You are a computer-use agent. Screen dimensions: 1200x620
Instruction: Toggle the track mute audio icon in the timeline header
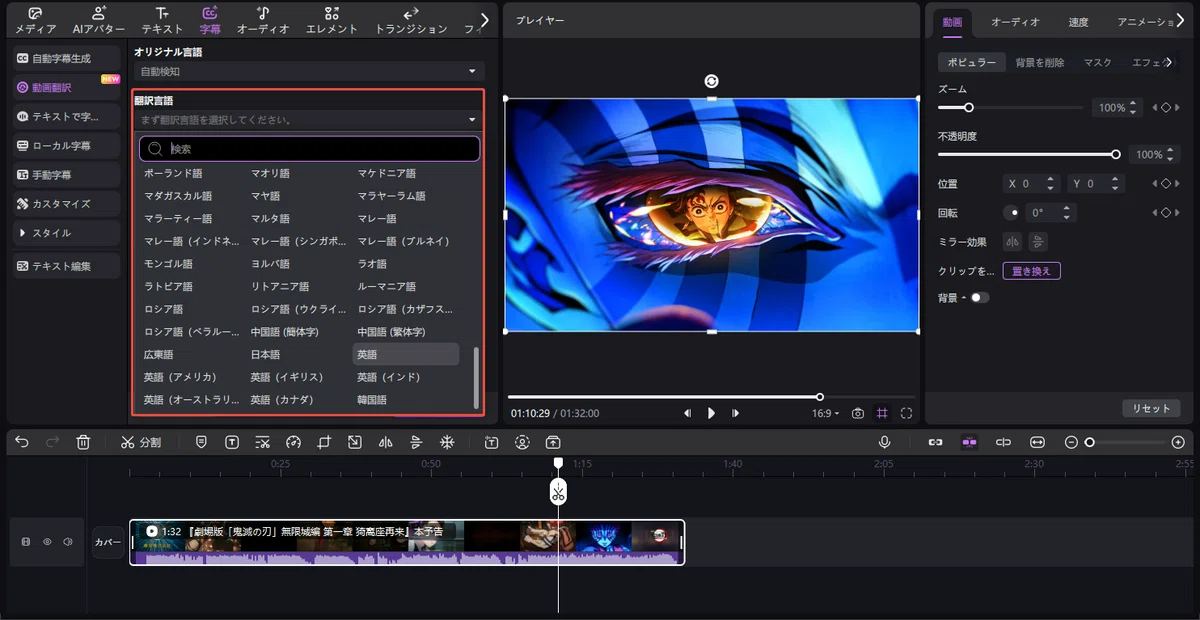[68, 542]
